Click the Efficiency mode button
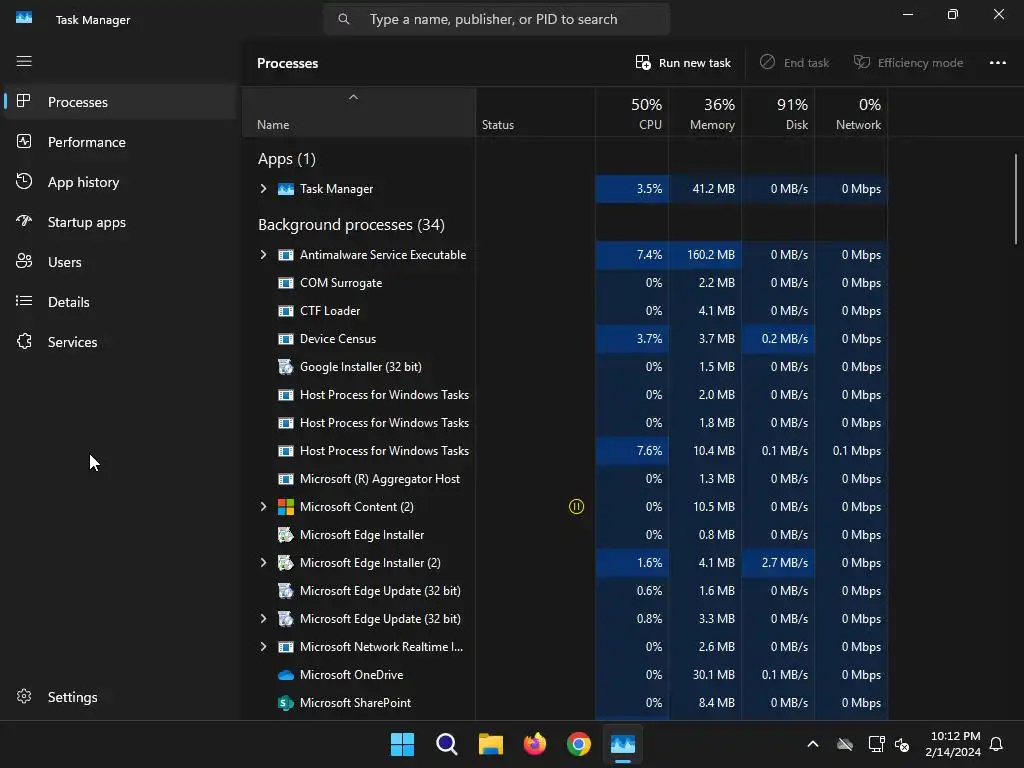The height and width of the screenshot is (768, 1024). (908, 63)
